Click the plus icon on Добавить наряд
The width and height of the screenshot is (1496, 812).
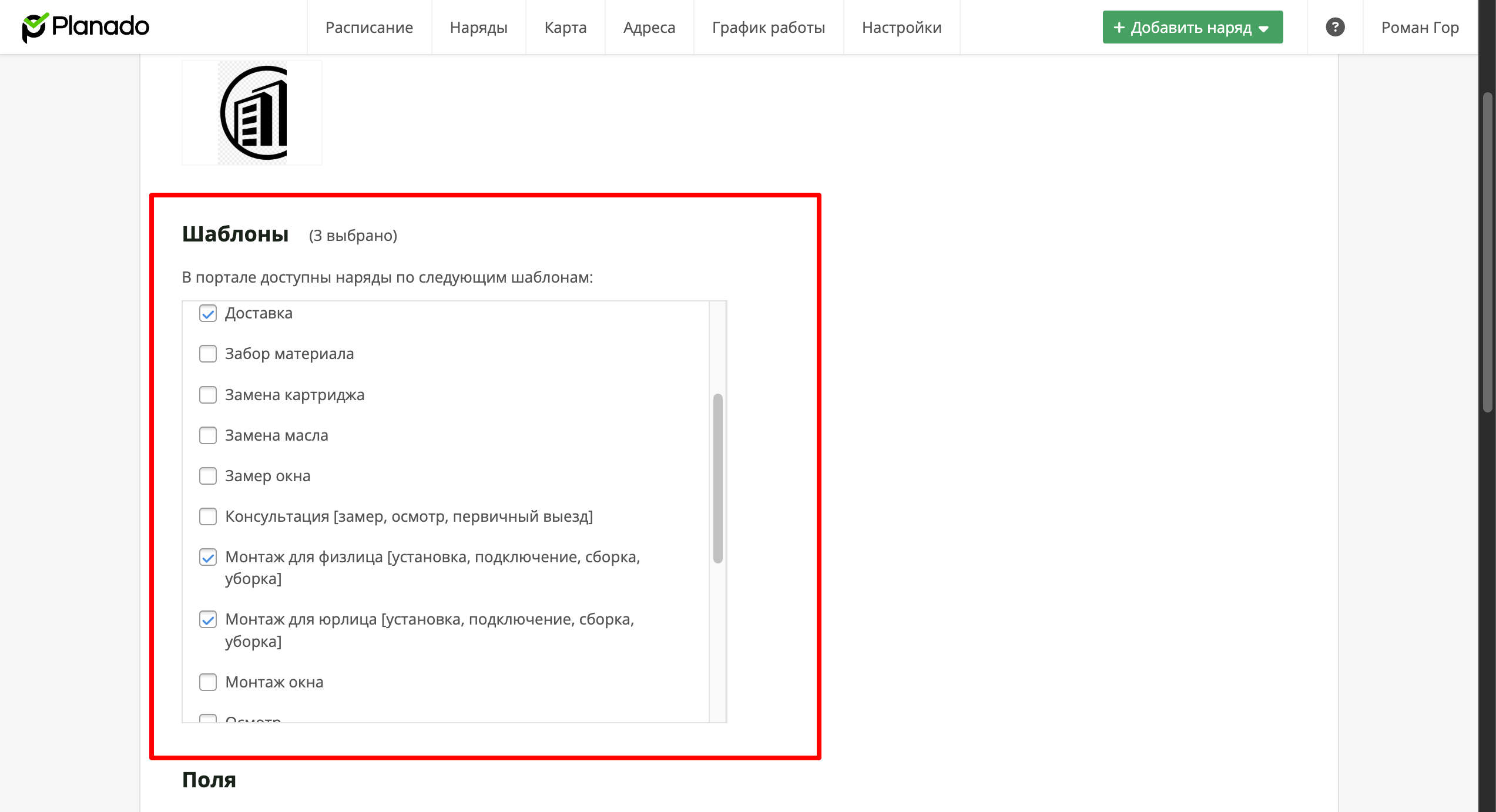1119,28
